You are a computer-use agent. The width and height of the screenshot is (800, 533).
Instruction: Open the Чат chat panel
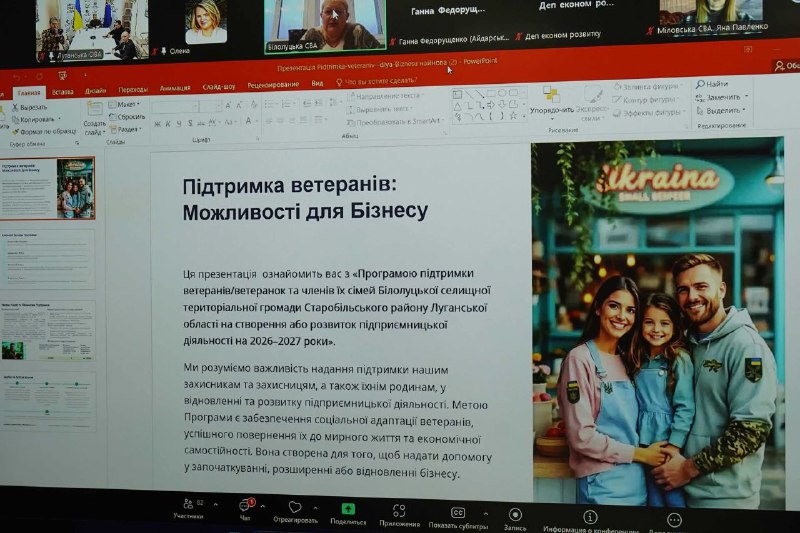244,507
